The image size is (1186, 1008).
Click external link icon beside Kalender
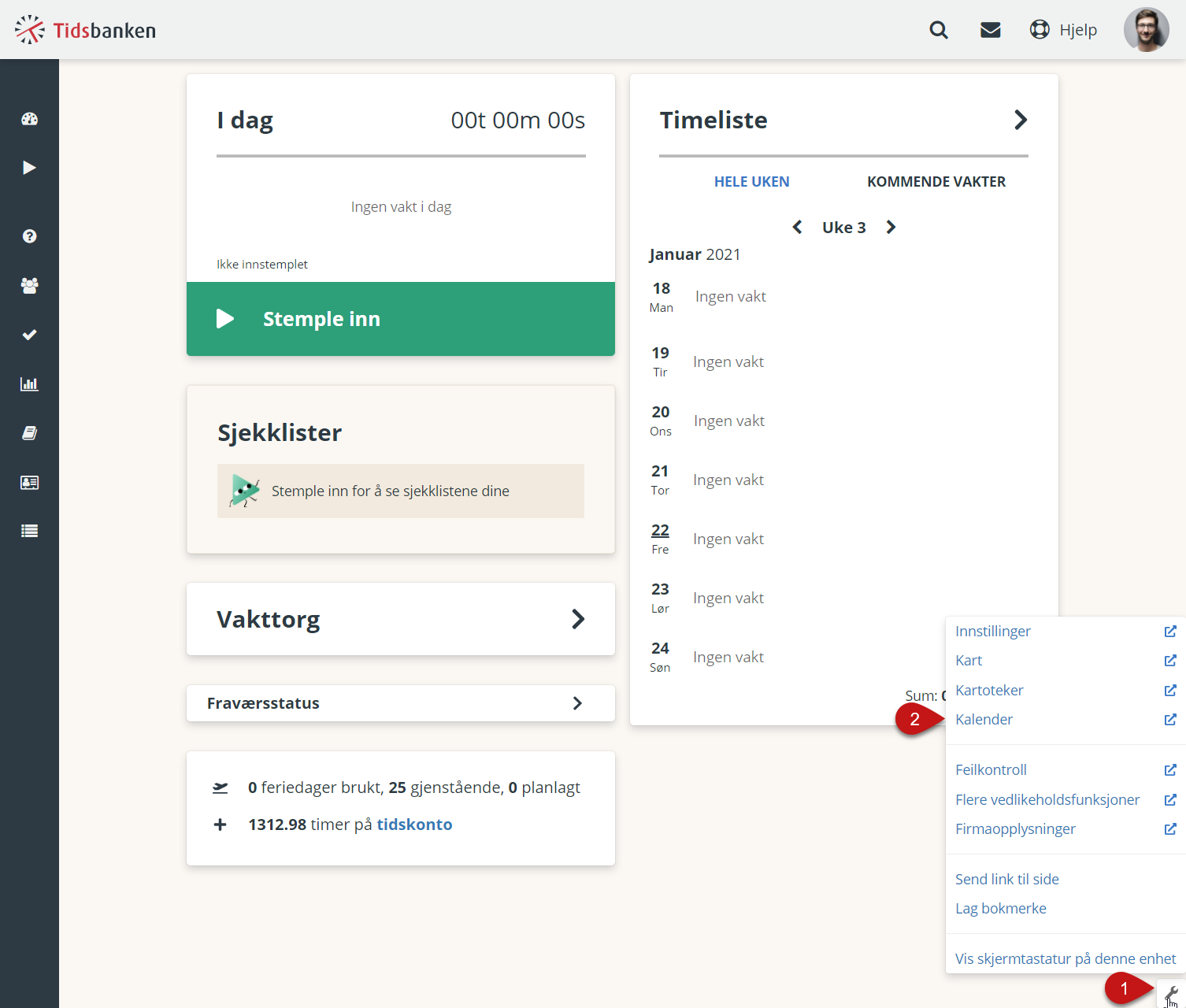pos(1170,719)
